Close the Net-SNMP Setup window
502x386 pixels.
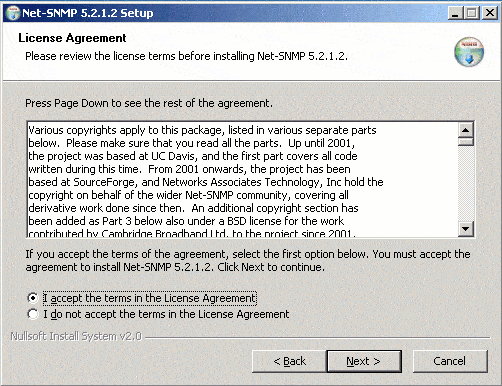tap(490, 13)
